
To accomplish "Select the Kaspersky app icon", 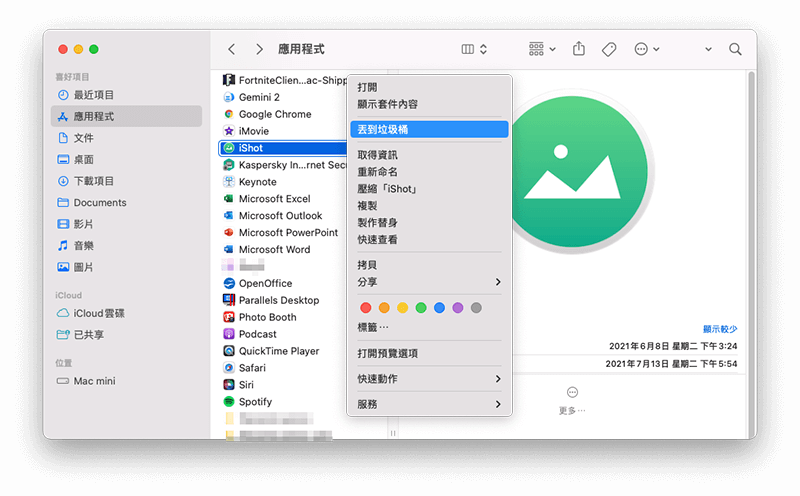I will 229,165.
